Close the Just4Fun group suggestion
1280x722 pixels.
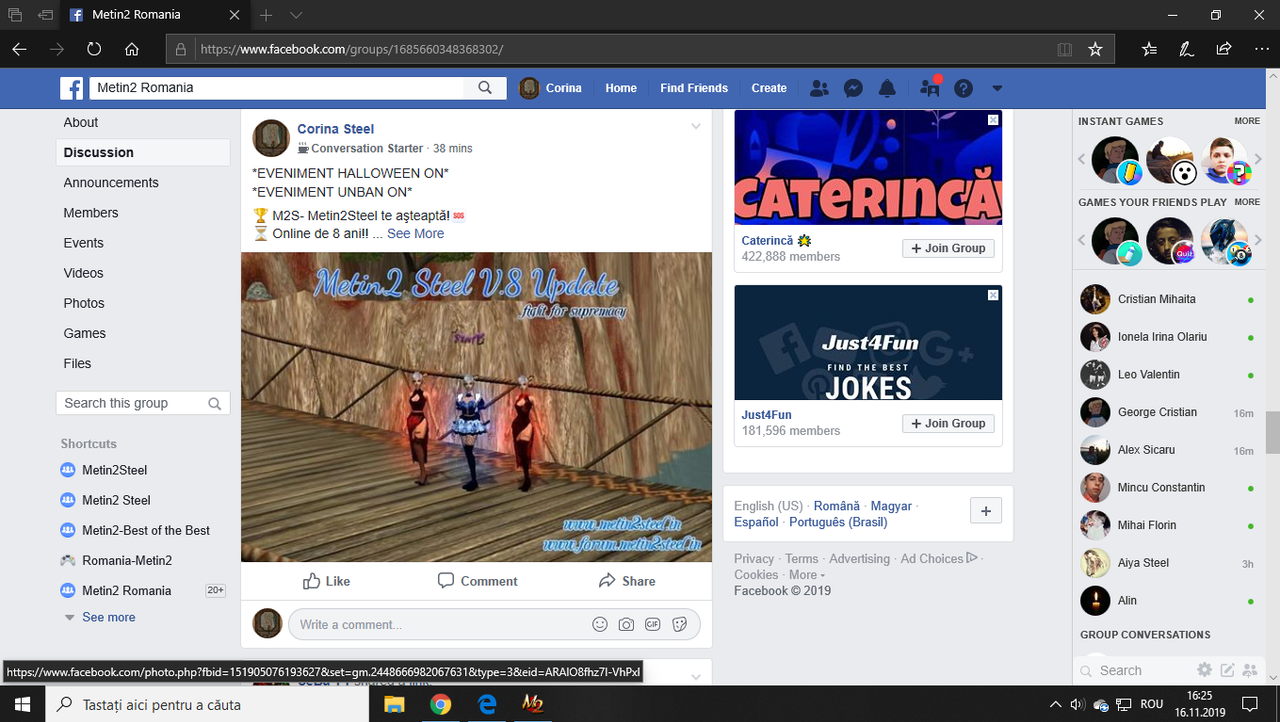coord(993,295)
